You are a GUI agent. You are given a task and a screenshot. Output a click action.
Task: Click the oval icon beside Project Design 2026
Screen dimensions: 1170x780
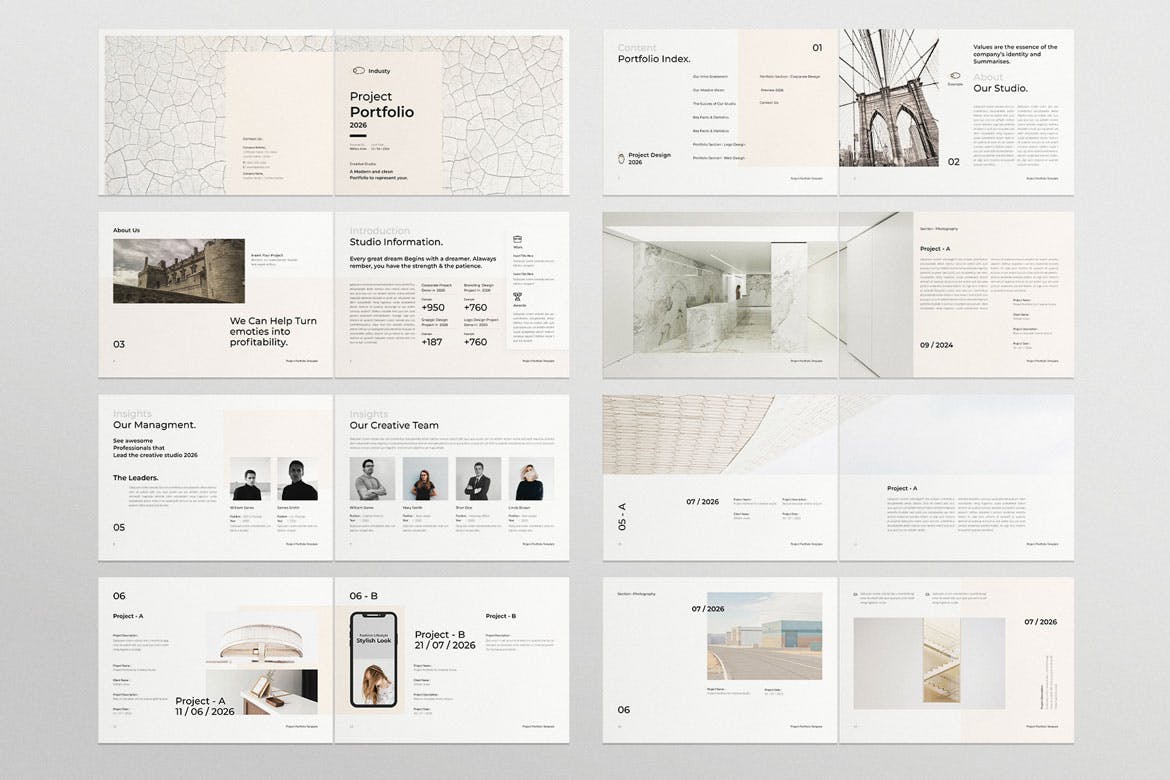pyautogui.click(x=620, y=156)
